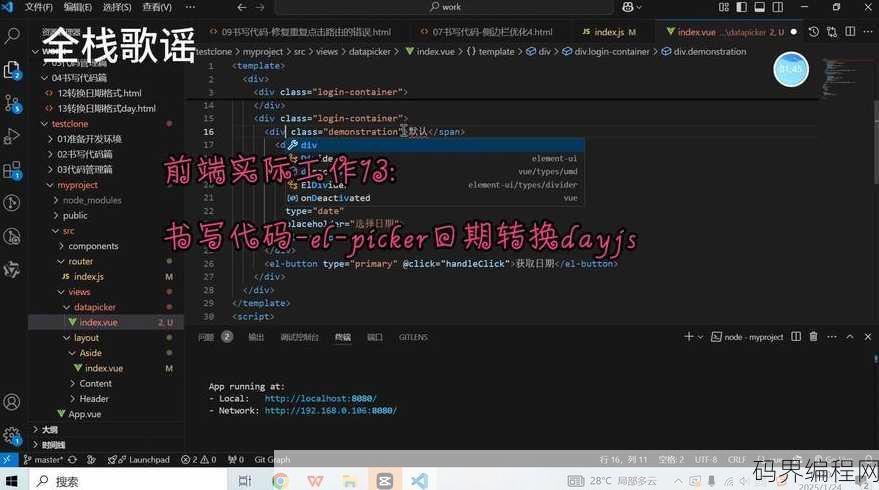This screenshot has height=490, width=879.
Task: Kill terminal with the trash icon
Action: tap(813, 336)
